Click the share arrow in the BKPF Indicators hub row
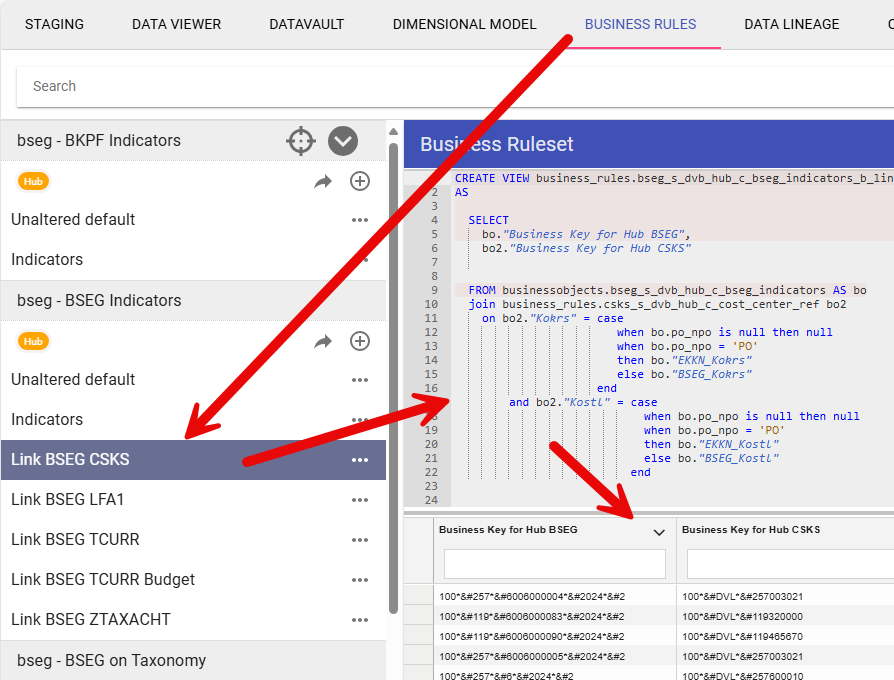 pos(322,181)
